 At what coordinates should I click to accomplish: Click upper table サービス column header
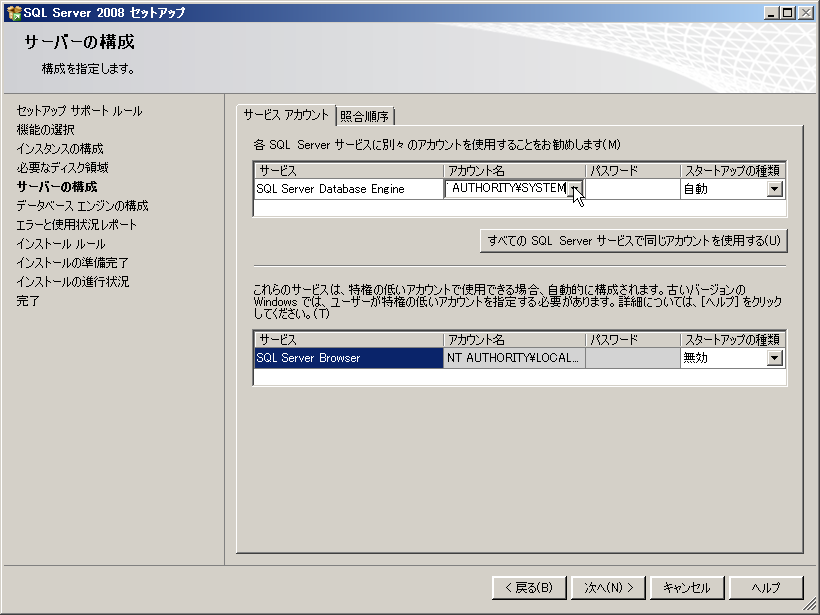click(349, 170)
